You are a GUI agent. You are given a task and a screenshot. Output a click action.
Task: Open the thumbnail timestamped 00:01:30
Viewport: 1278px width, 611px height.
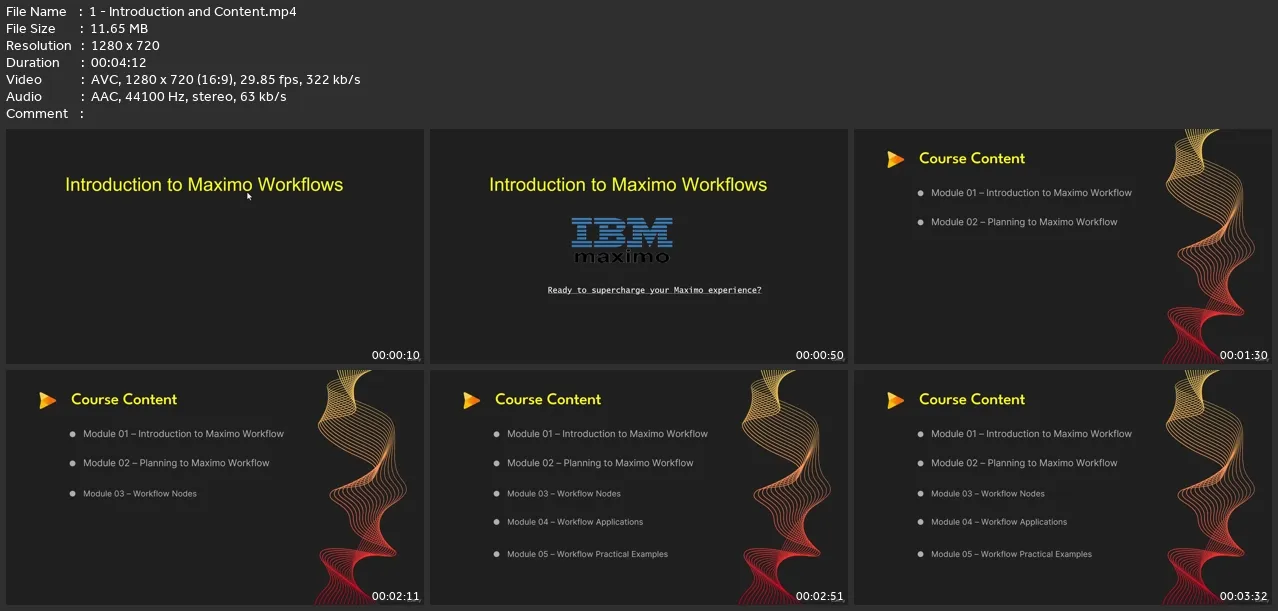pyautogui.click(x=1063, y=246)
